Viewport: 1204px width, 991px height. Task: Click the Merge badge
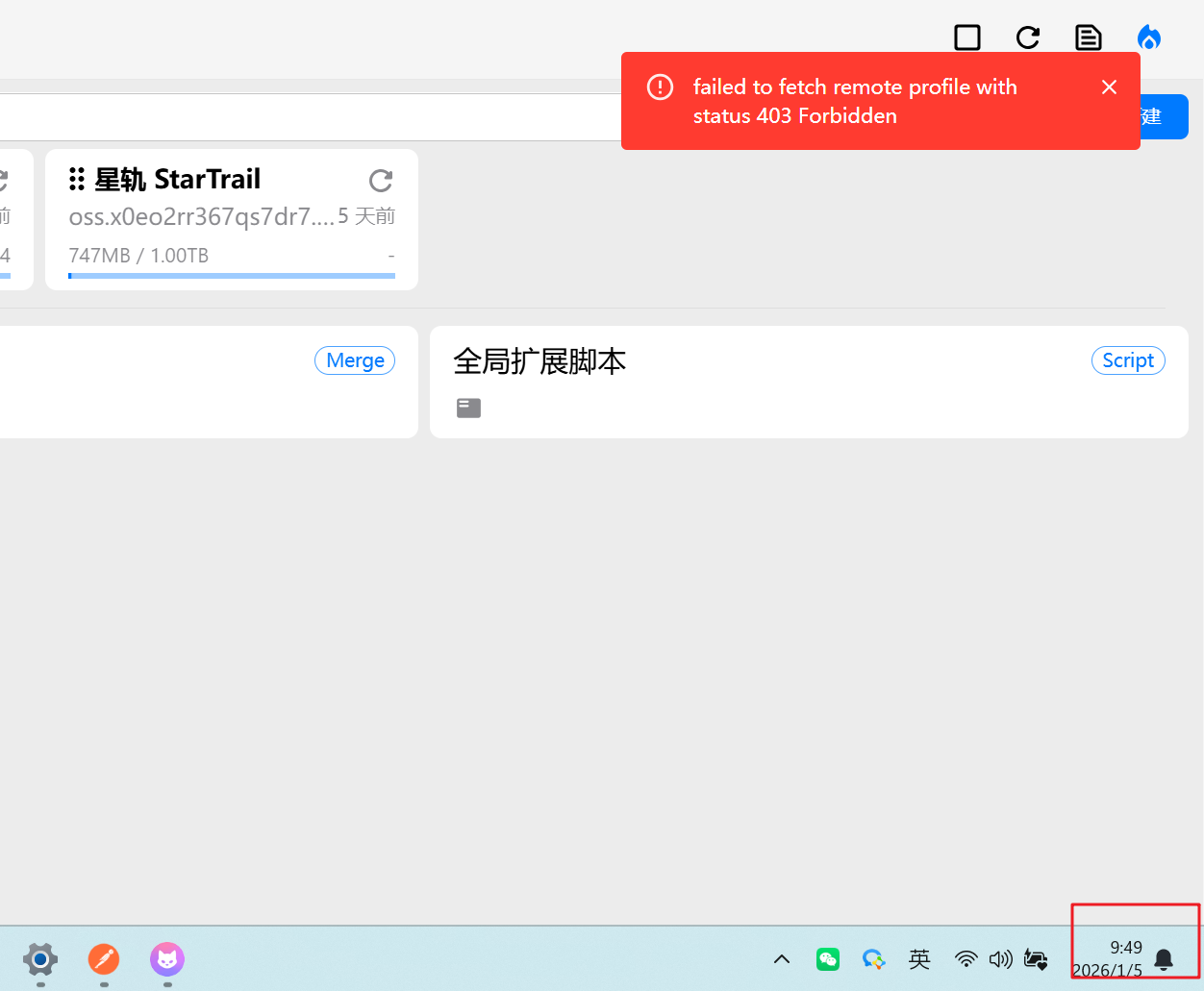355,360
